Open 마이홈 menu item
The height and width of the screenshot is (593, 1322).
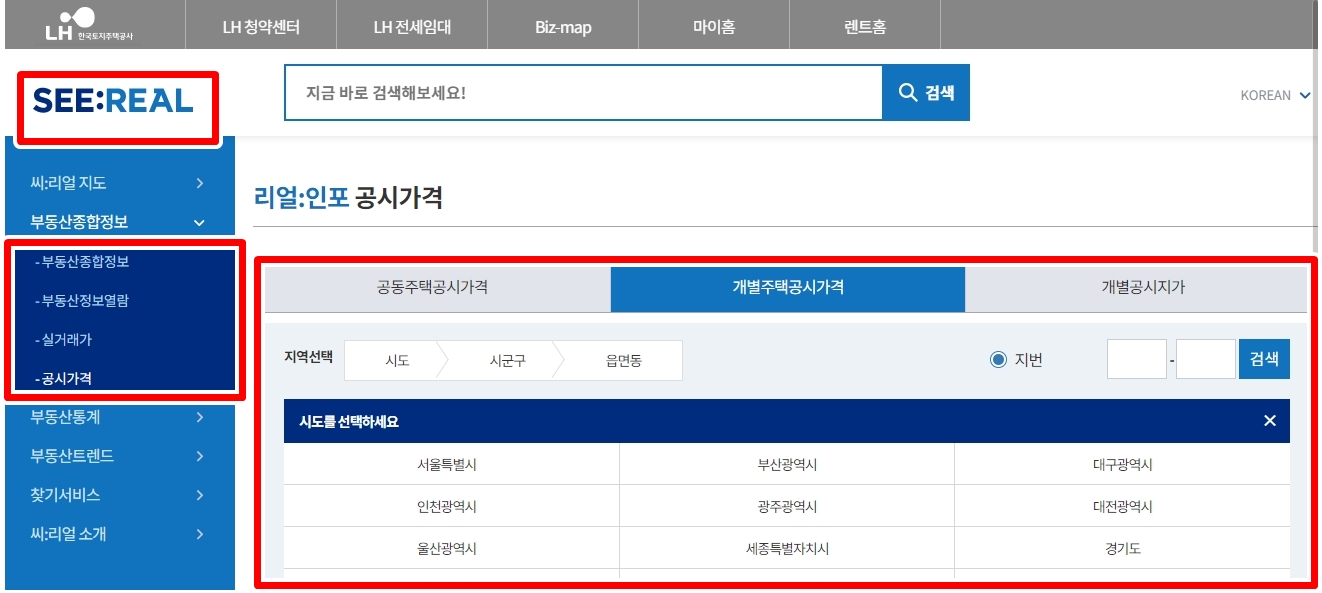coord(714,27)
